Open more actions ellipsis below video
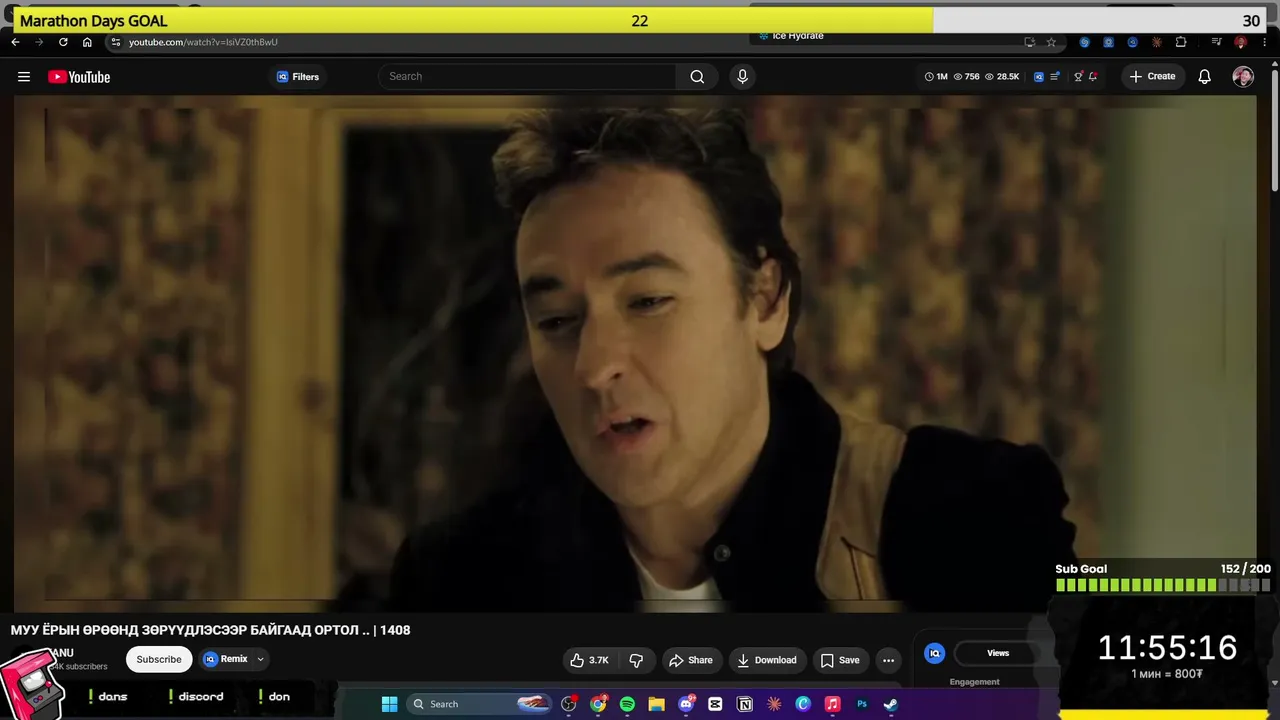This screenshot has width=1280, height=720. [x=888, y=660]
